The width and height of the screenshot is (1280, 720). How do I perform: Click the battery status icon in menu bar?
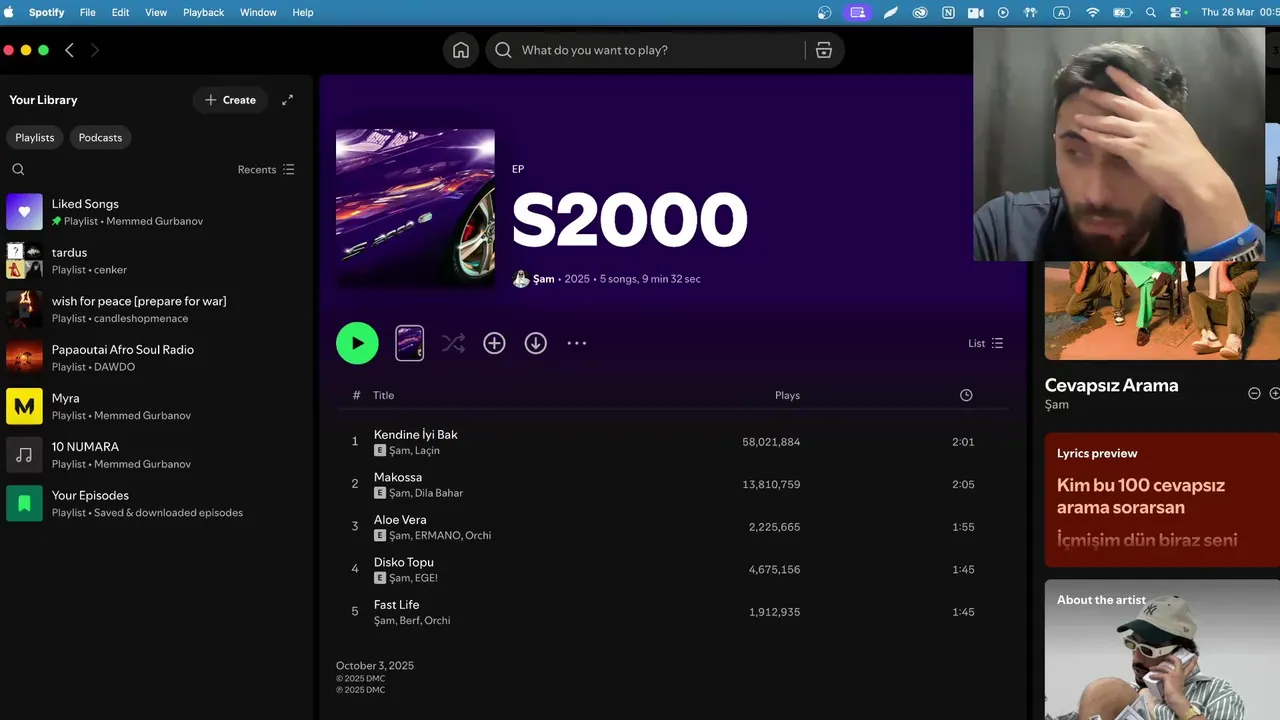pos(1122,12)
